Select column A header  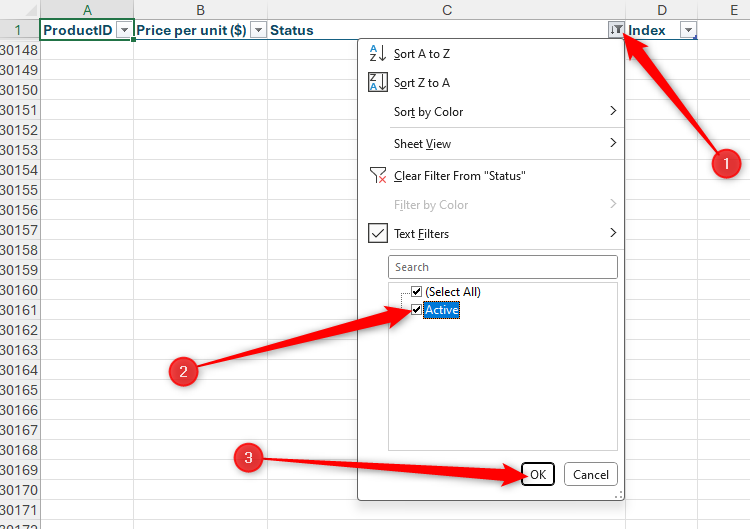[86, 10]
